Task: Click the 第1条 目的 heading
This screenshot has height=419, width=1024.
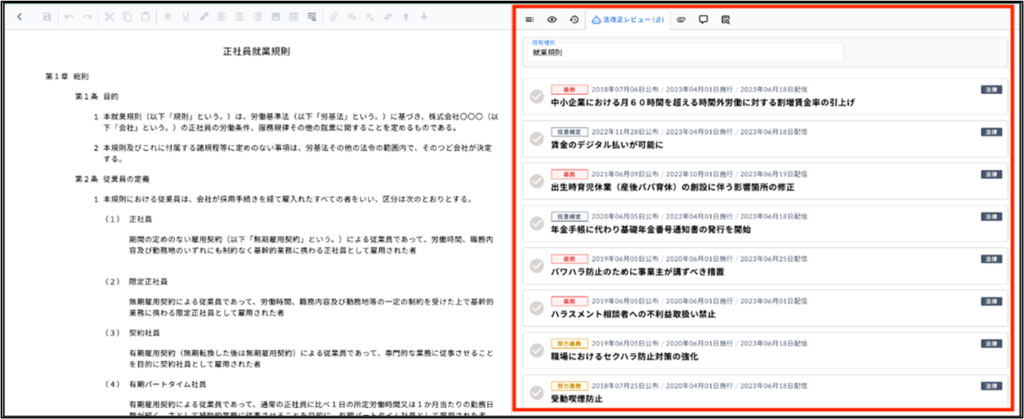Action: 96,97
